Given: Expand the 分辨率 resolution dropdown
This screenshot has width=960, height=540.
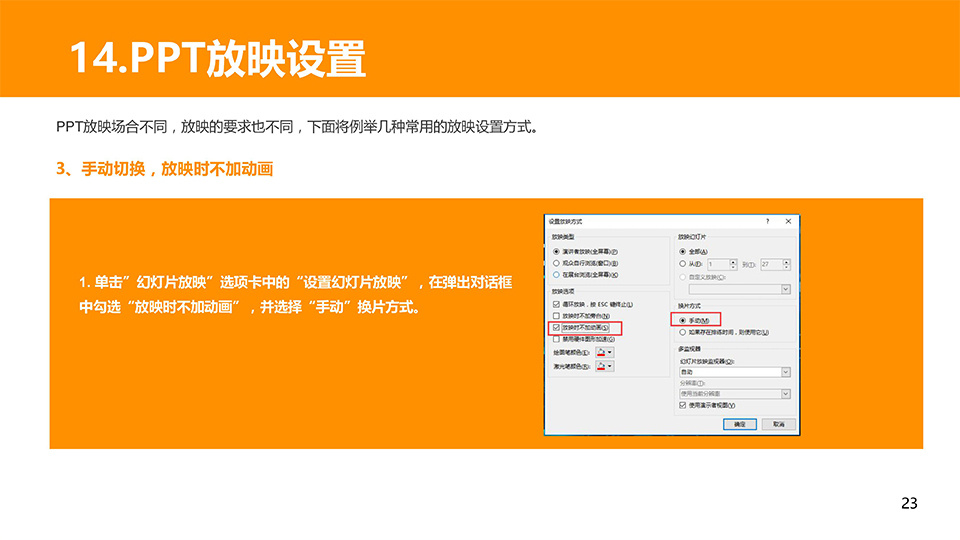Looking at the screenshot, I should pos(786,394).
